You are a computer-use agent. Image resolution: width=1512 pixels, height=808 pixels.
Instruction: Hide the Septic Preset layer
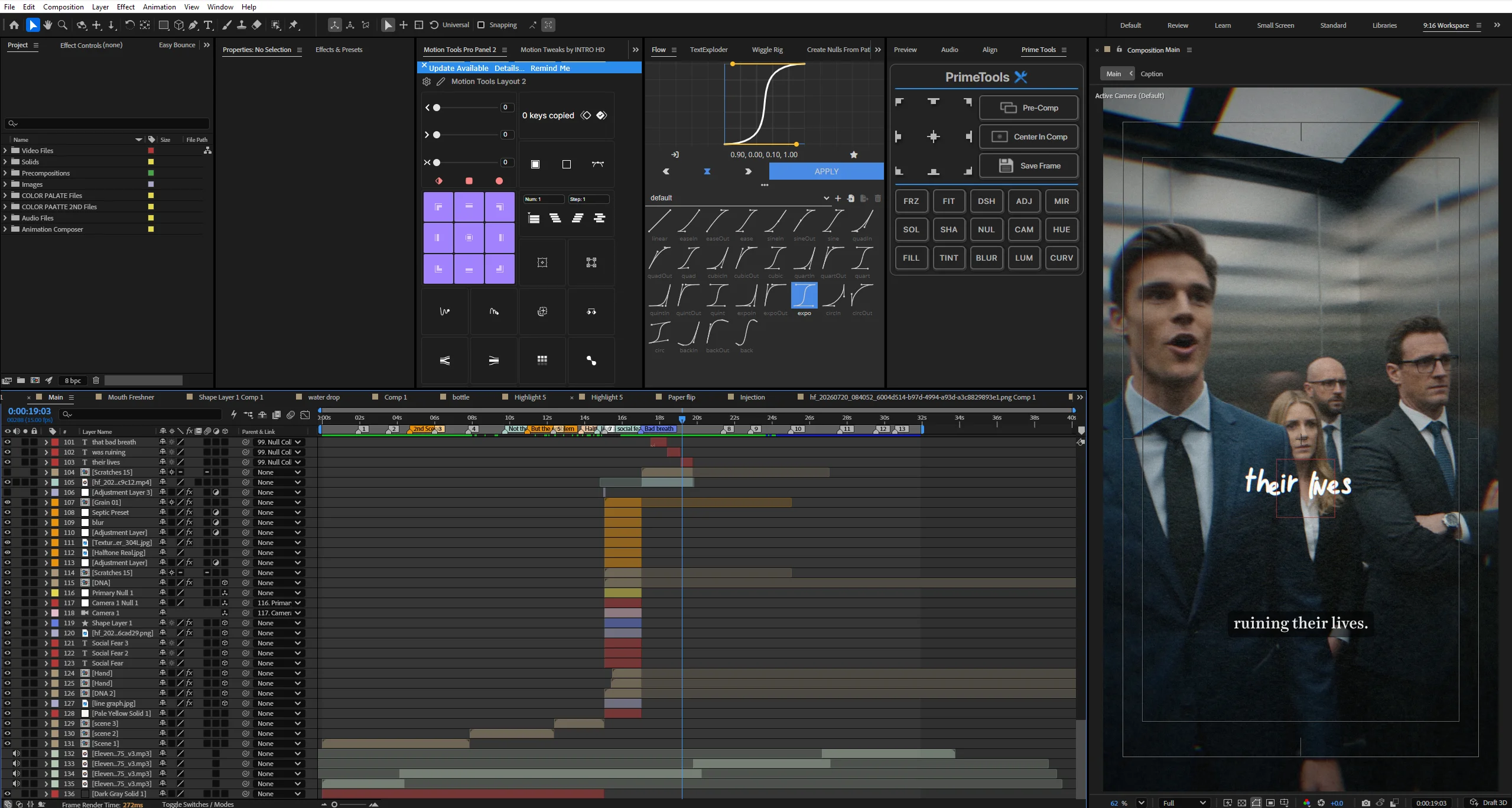[7, 512]
